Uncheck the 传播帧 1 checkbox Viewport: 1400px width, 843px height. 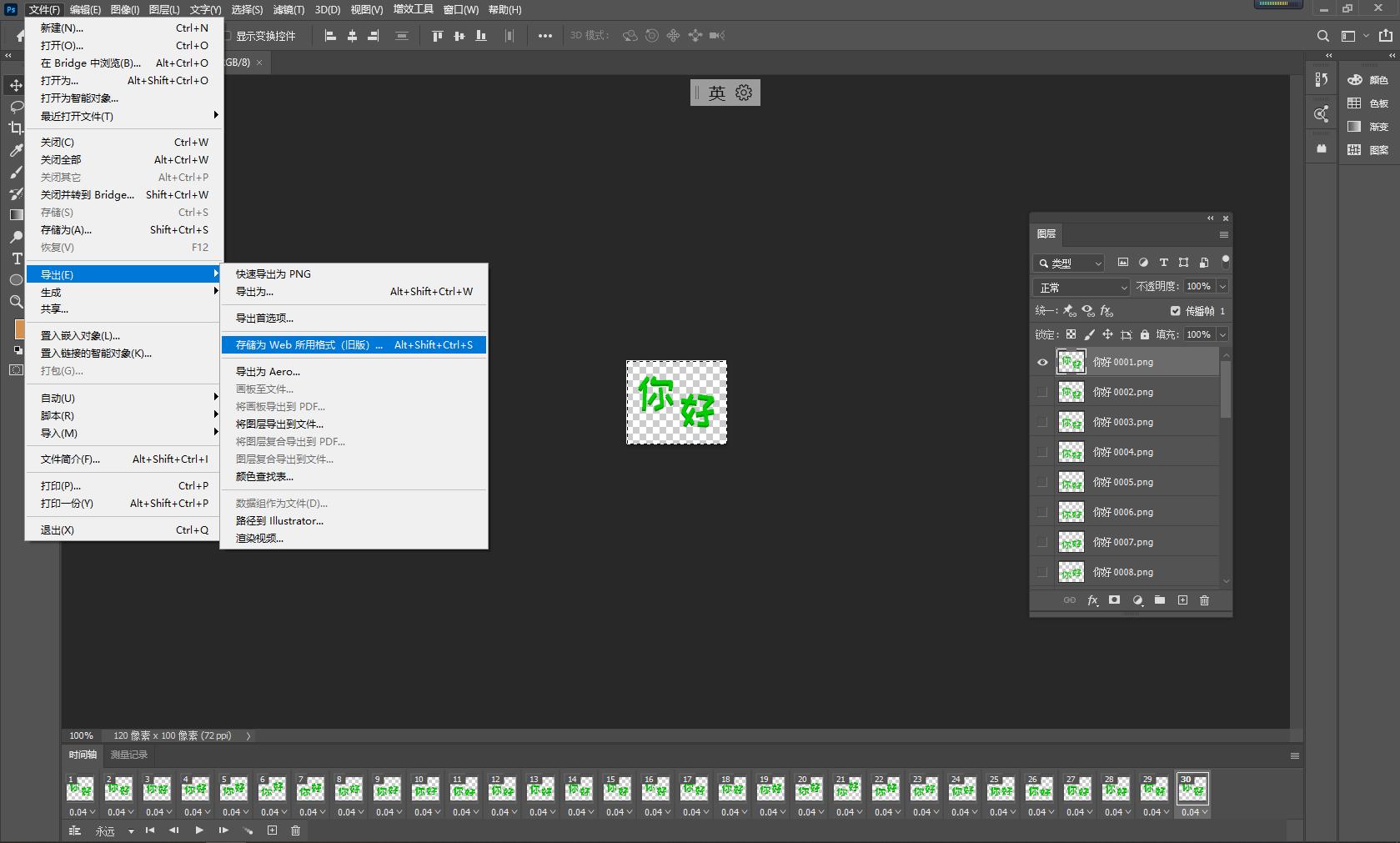pos(1175,311)
